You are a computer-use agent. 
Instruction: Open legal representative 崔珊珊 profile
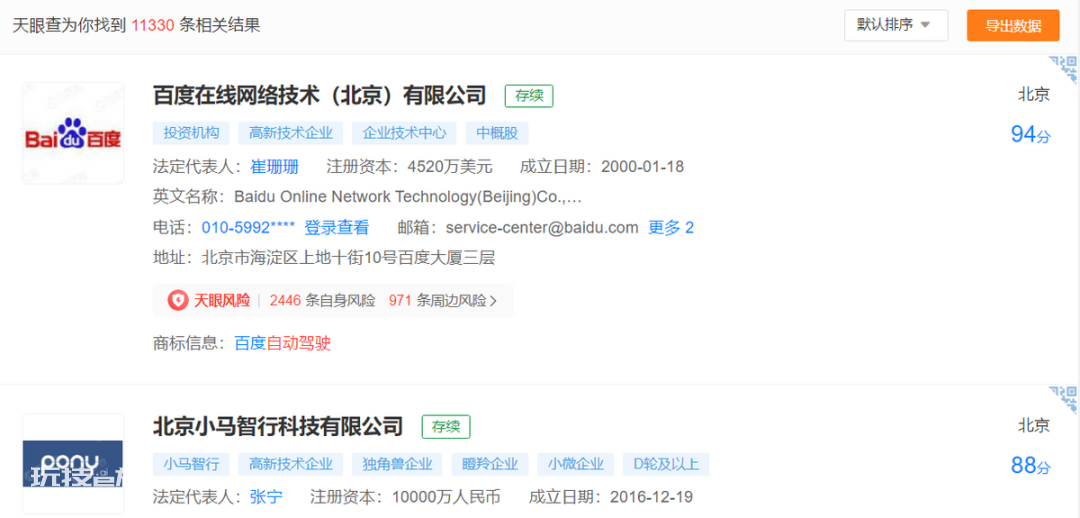coord(274,167)
